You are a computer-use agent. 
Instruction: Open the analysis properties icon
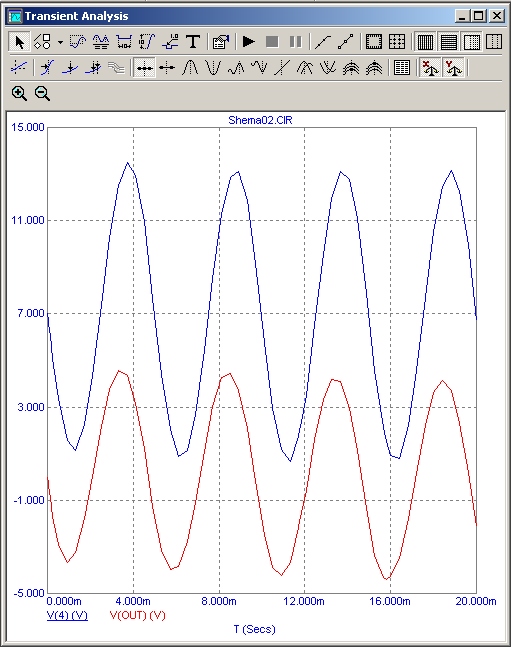pyautogui.click(x=221, y=42)
